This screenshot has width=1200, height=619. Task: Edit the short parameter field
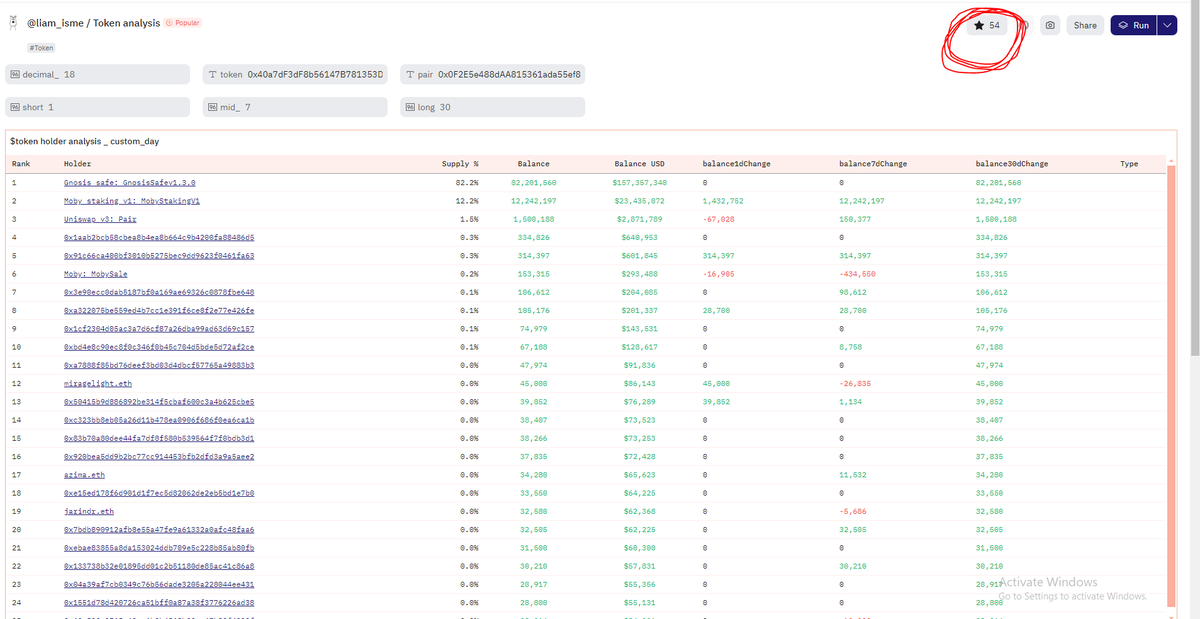pyautogui.click(x=98, y=107)
